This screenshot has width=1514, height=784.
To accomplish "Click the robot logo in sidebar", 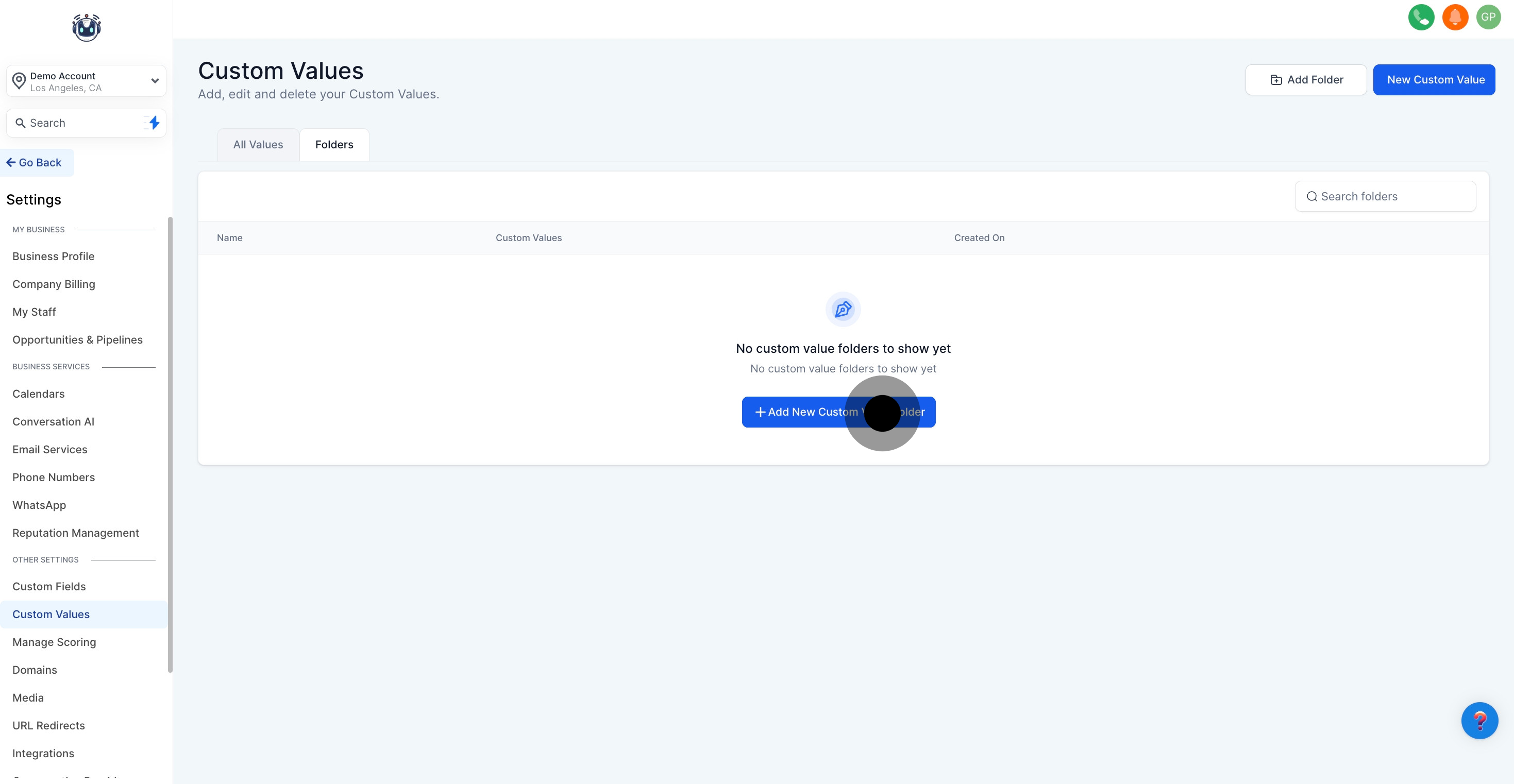I will coord(87,28).
